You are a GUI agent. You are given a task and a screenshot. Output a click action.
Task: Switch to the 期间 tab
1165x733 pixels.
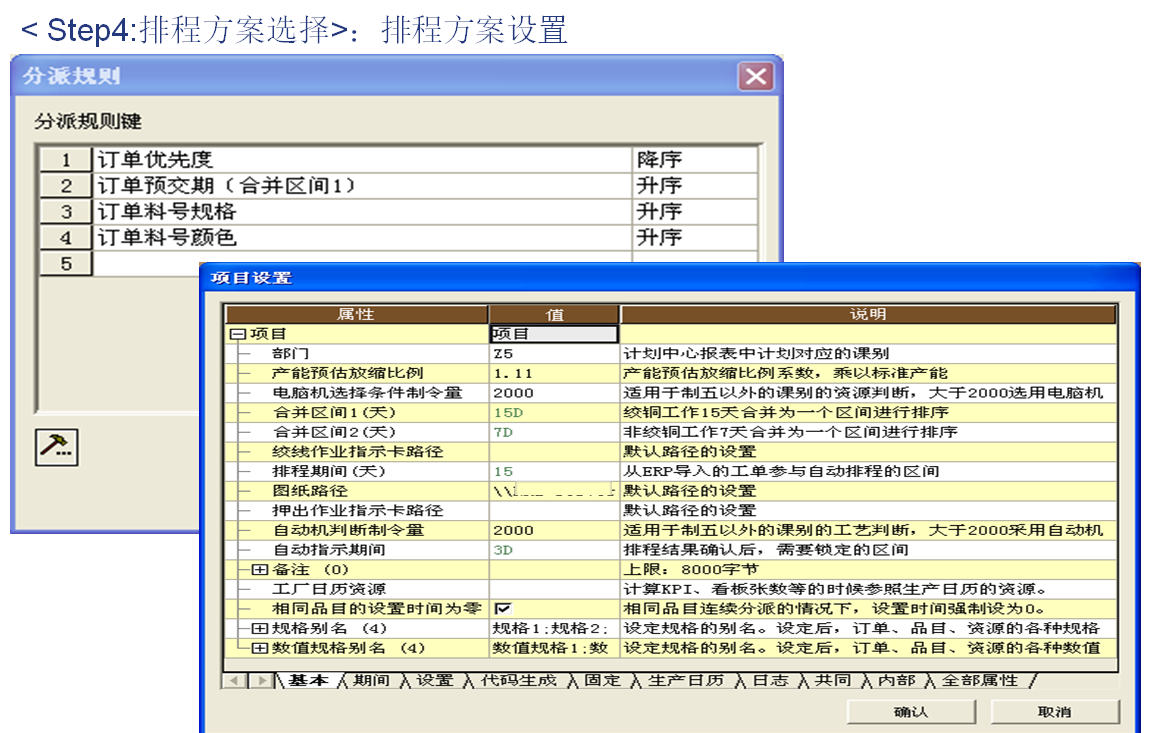tap(371, 681)
